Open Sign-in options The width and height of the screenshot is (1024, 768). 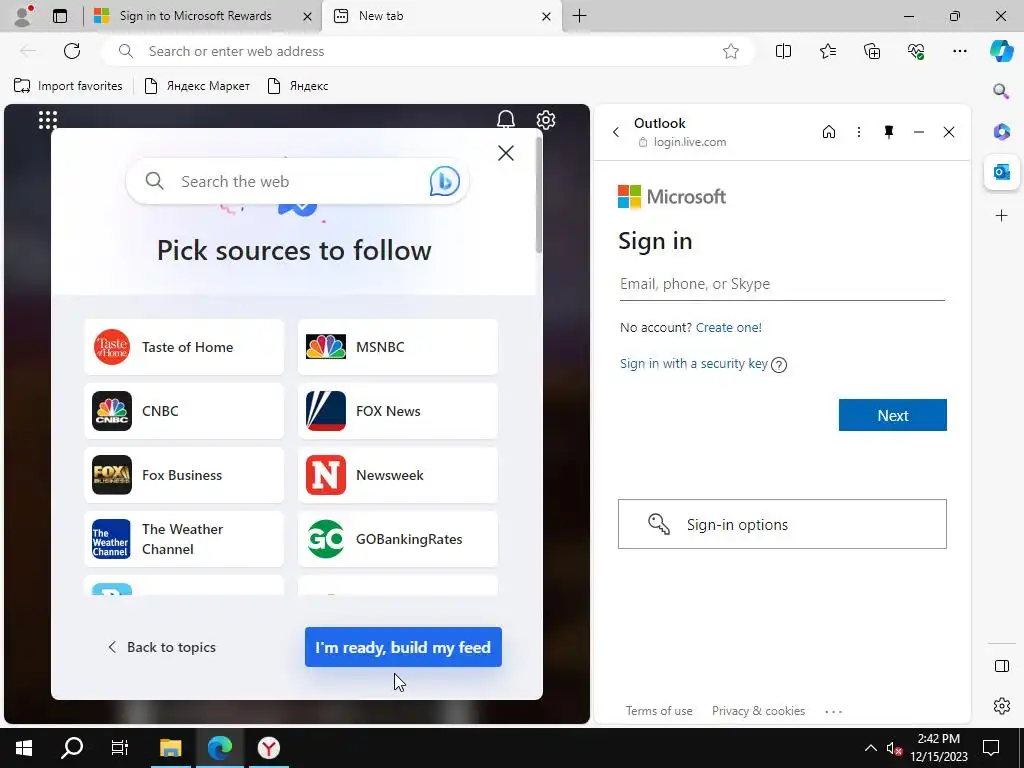click(782, 524)
